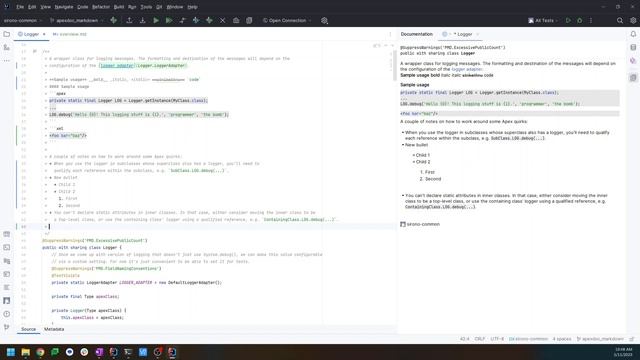
Task: Open the Git menu
Action: tap(159, 7)
